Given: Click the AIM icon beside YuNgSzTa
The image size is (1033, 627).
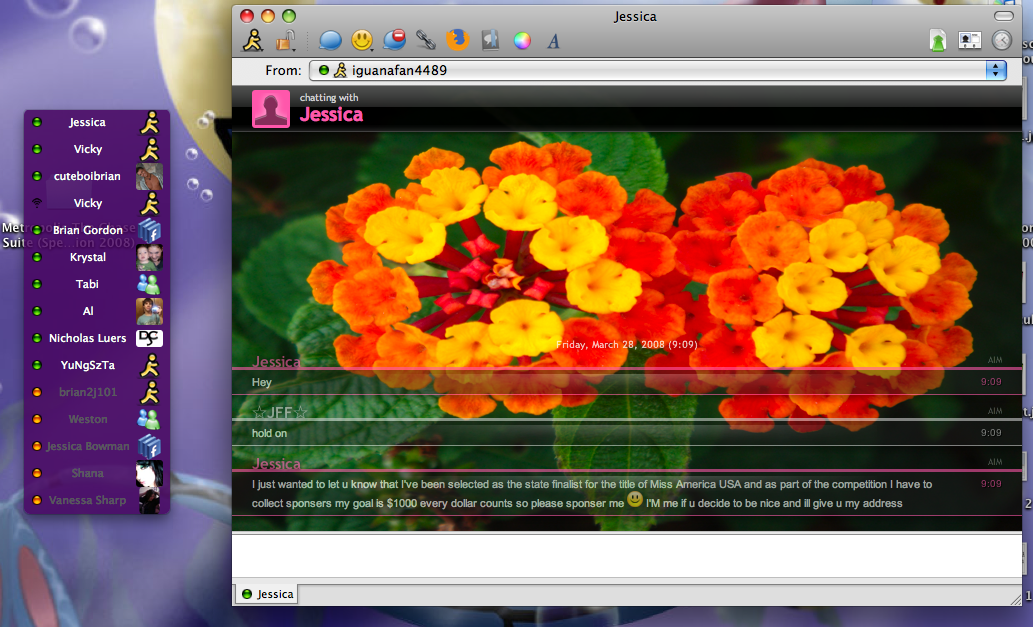Looking at the screenshot, I should [150, 366].
